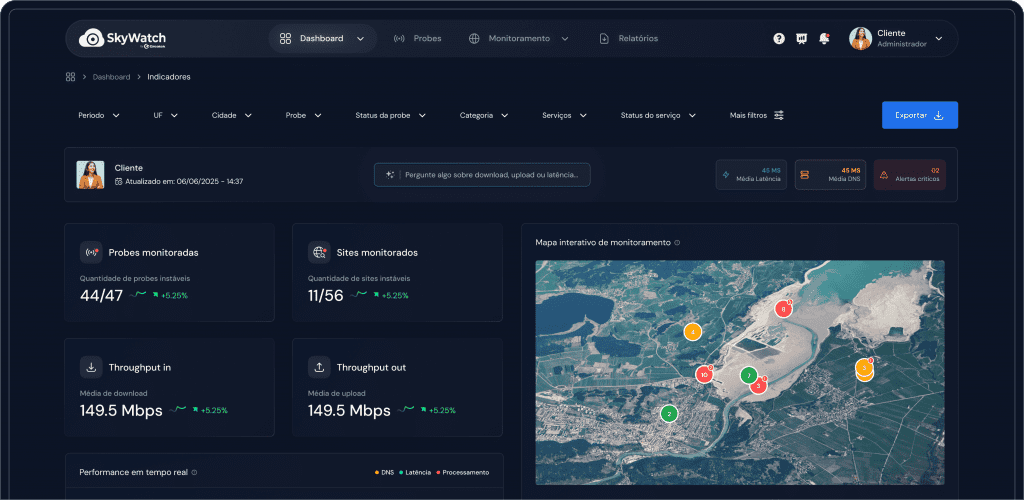This screenshot has height=500, width=1024.
Task: Click the Probes monitoradas signal icon
Action: 92,253
